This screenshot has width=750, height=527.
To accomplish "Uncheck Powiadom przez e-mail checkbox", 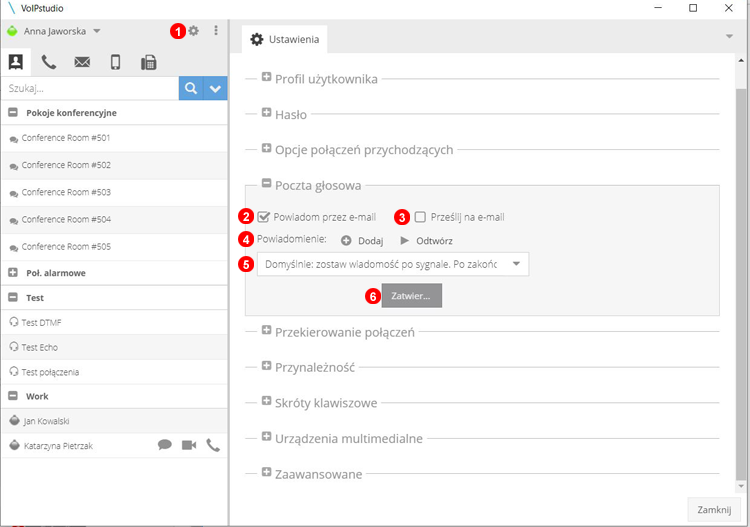I will [x=264, y=216].
